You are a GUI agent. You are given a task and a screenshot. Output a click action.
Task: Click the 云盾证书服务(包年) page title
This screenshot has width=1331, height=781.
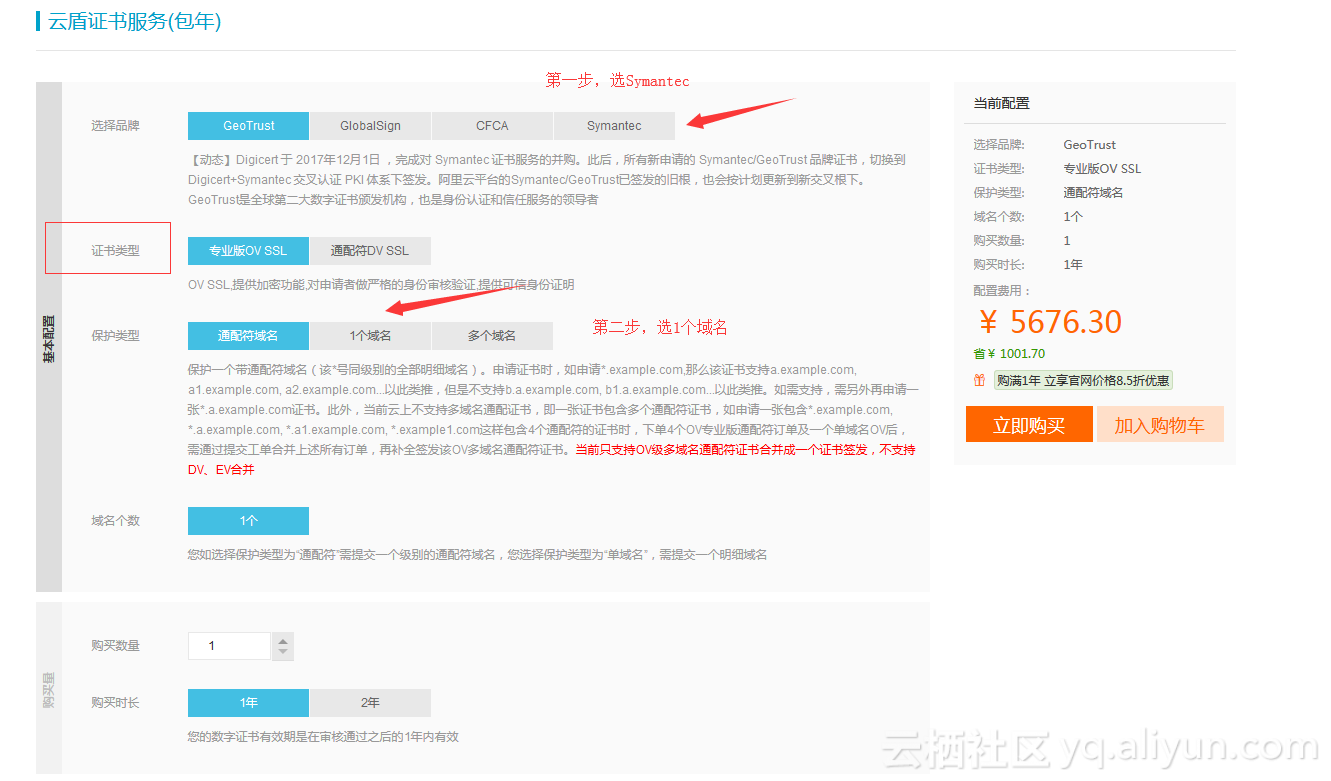pos(135,21)
